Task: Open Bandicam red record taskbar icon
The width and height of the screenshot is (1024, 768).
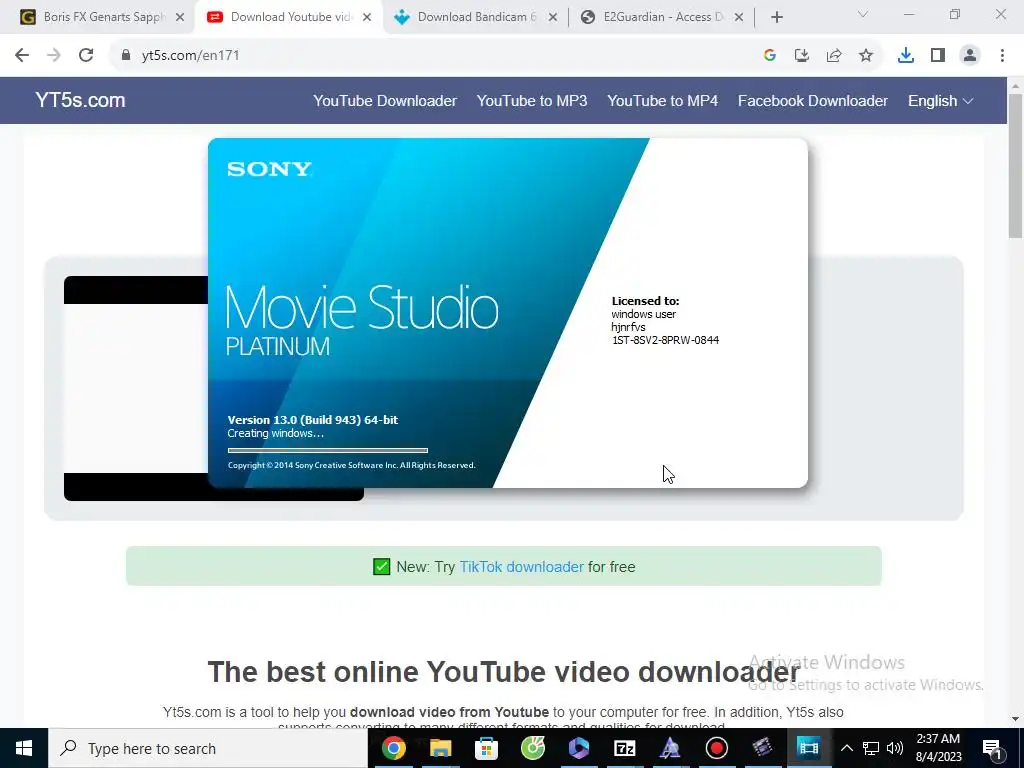Action: click(x=716, y=748)
